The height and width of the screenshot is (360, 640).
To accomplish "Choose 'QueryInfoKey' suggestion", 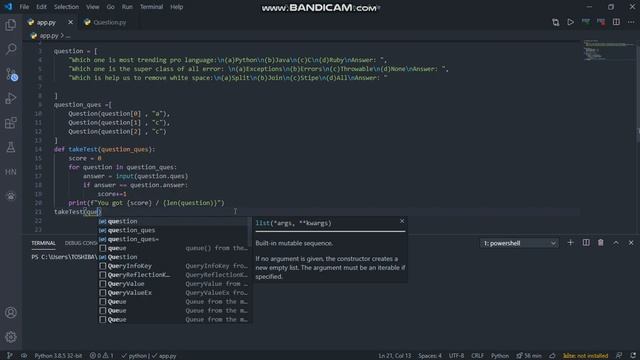I will point(174,266).
